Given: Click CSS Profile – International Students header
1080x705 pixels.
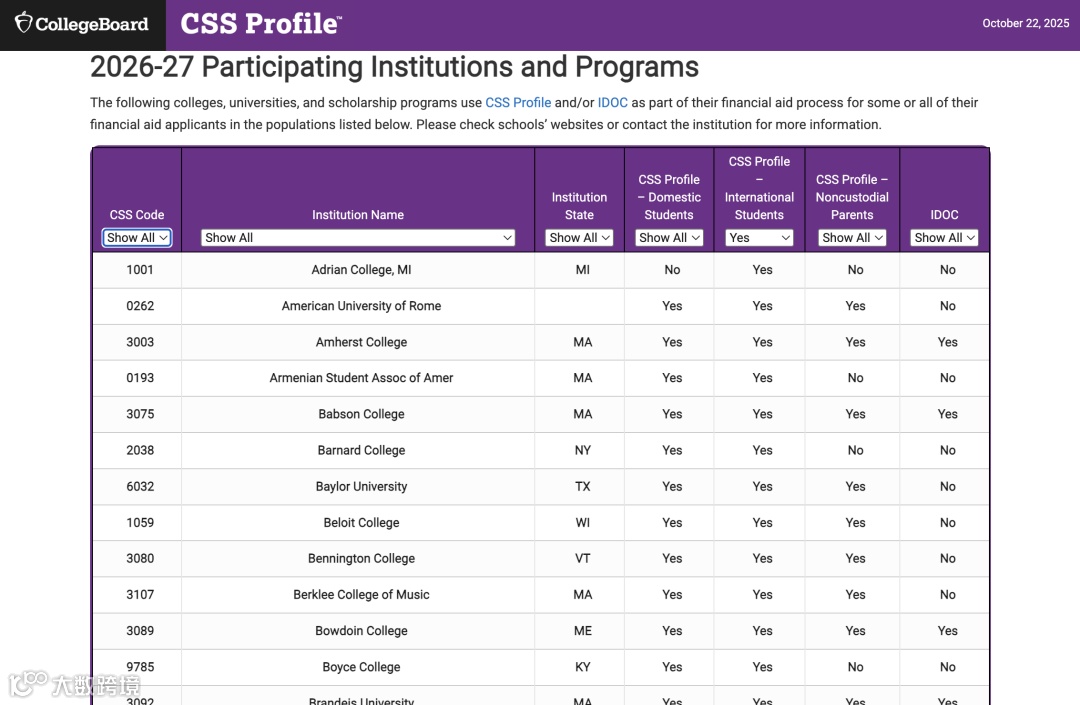Looking at the screenshot, I should 759,188.
